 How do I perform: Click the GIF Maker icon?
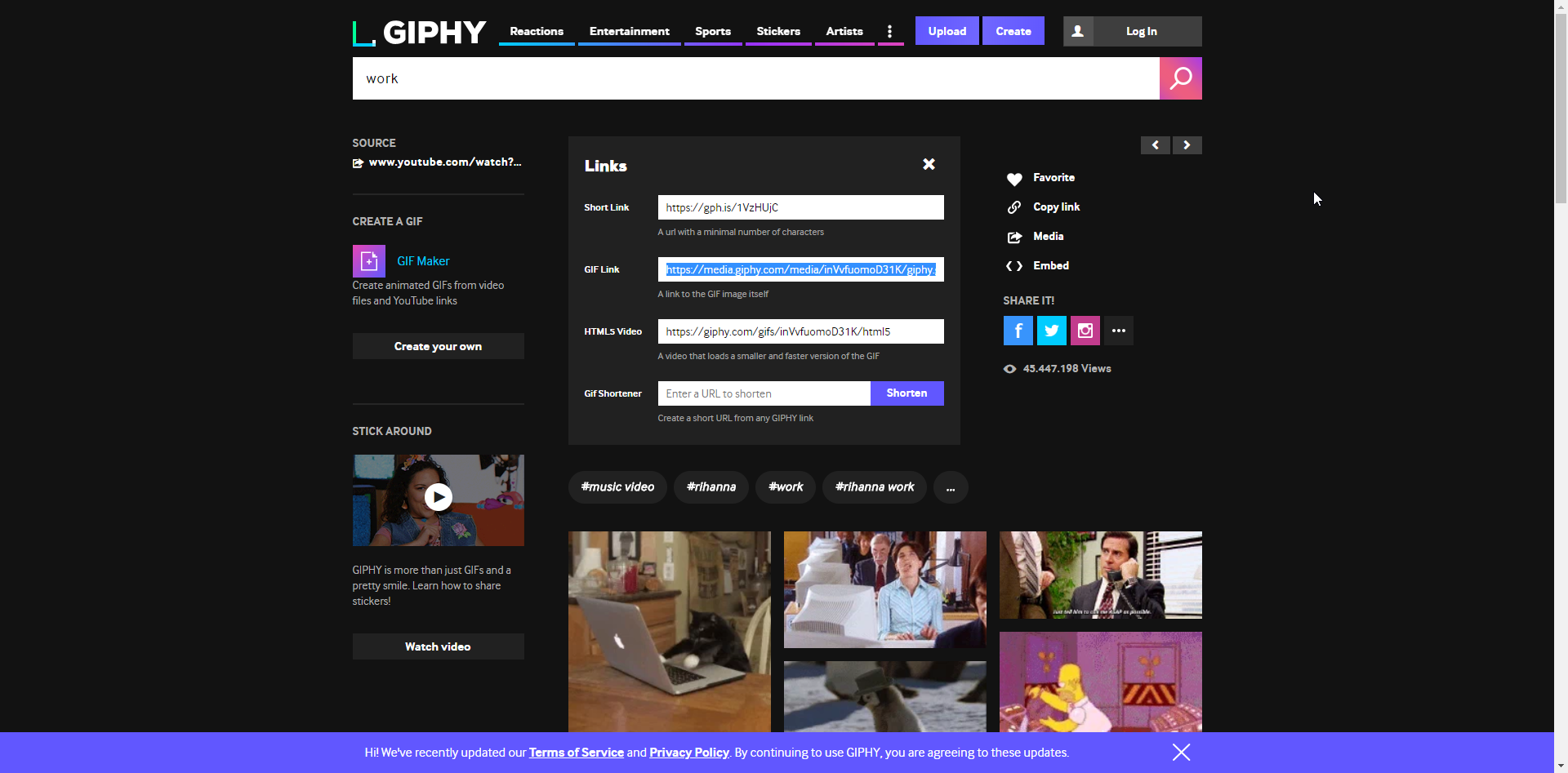point(368,261)
